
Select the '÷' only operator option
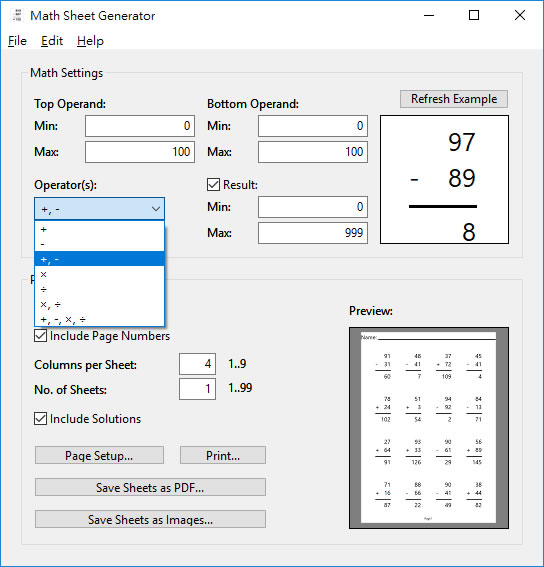99,289
